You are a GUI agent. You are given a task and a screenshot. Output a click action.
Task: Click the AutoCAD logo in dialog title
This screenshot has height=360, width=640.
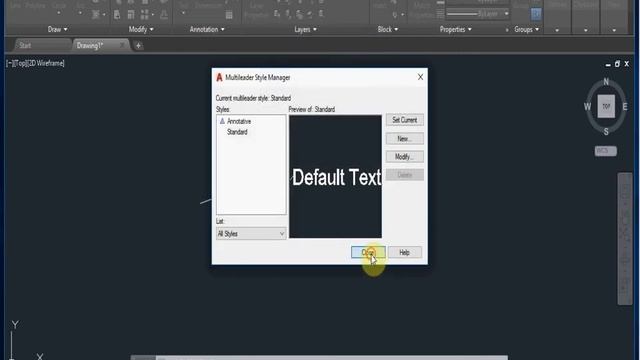pyautogui.click(x=219, y=77)
